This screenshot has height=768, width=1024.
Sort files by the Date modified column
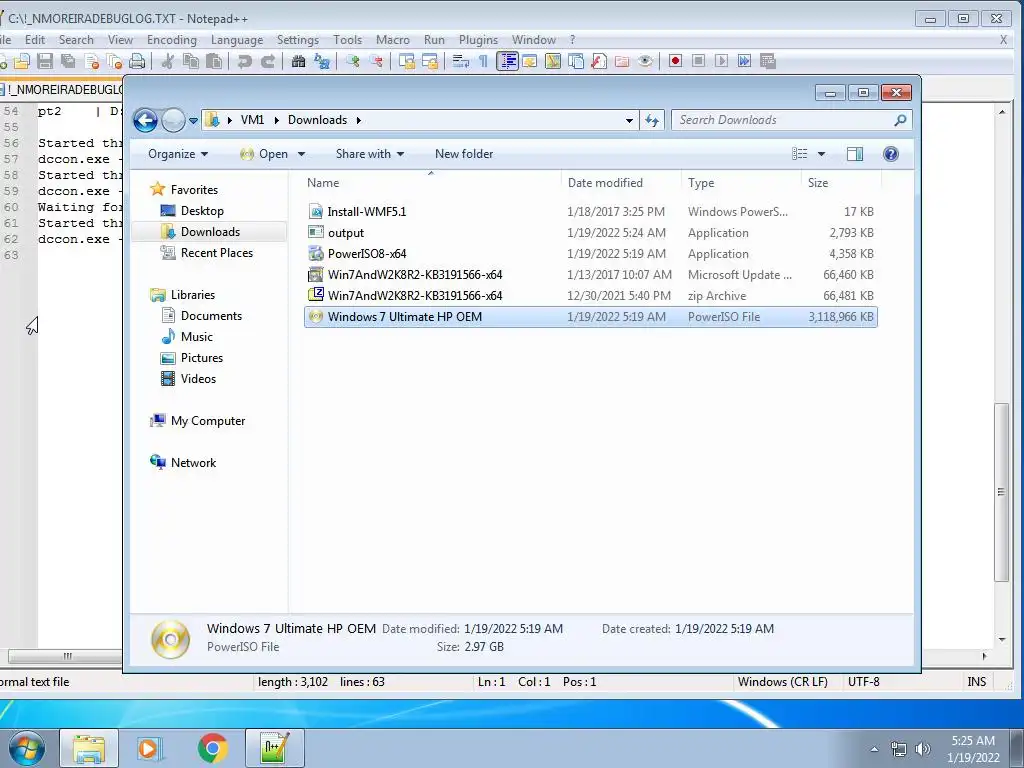click(x=620, y=183)
